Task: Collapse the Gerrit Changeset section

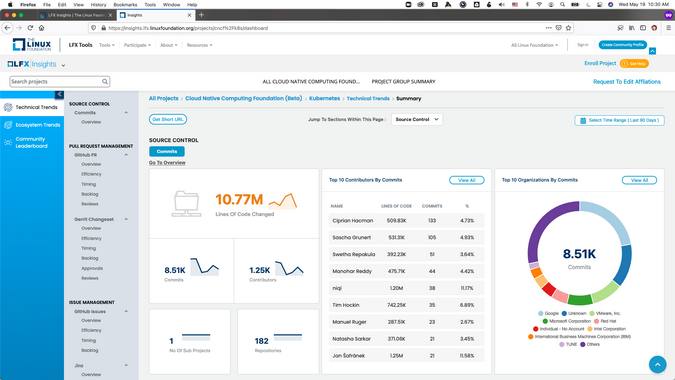Action: tap(126, 219)
